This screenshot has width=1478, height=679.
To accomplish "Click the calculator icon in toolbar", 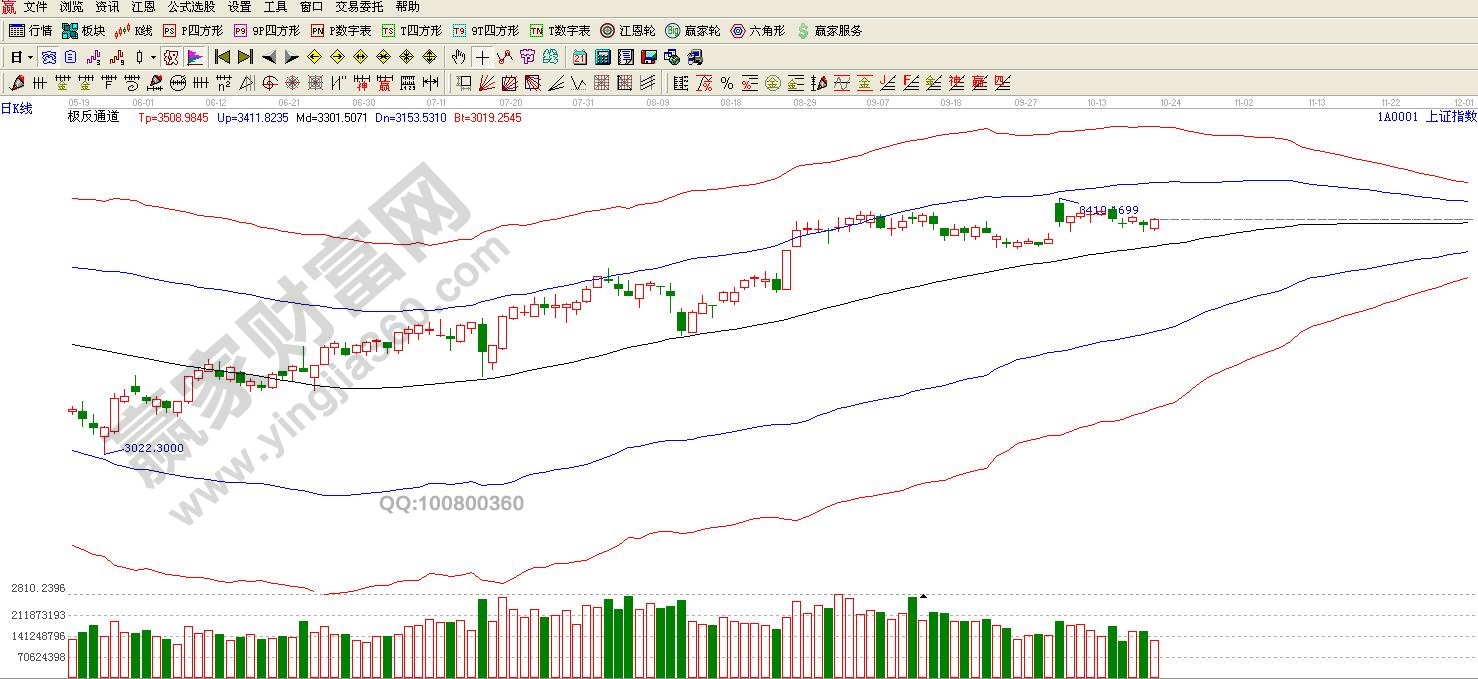I will tap(604, 57).
